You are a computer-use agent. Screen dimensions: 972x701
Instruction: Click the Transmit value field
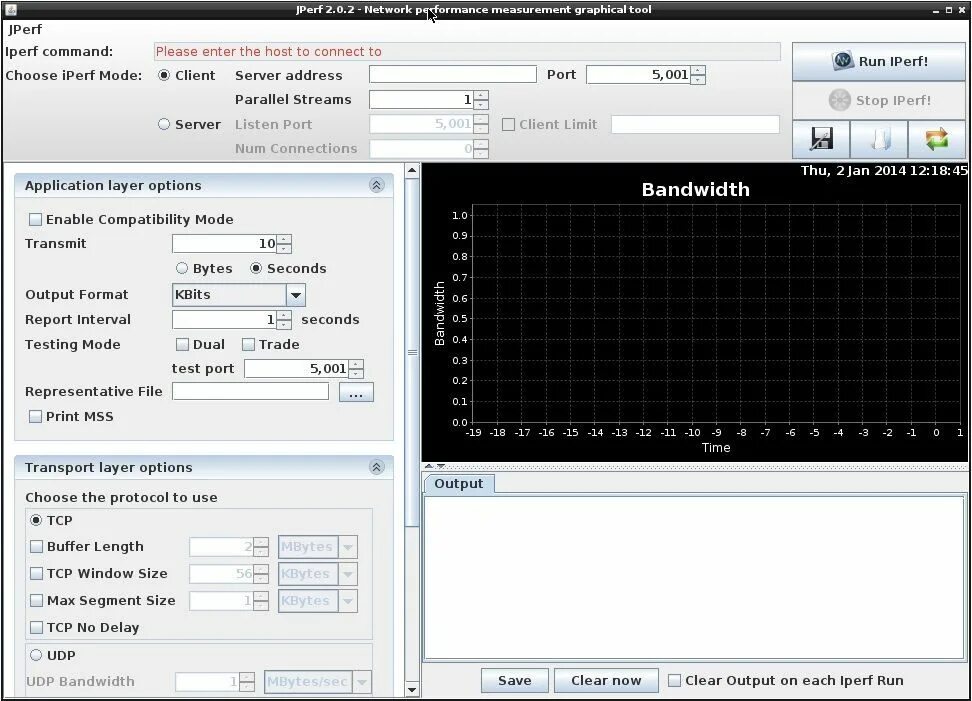(224, 244)
